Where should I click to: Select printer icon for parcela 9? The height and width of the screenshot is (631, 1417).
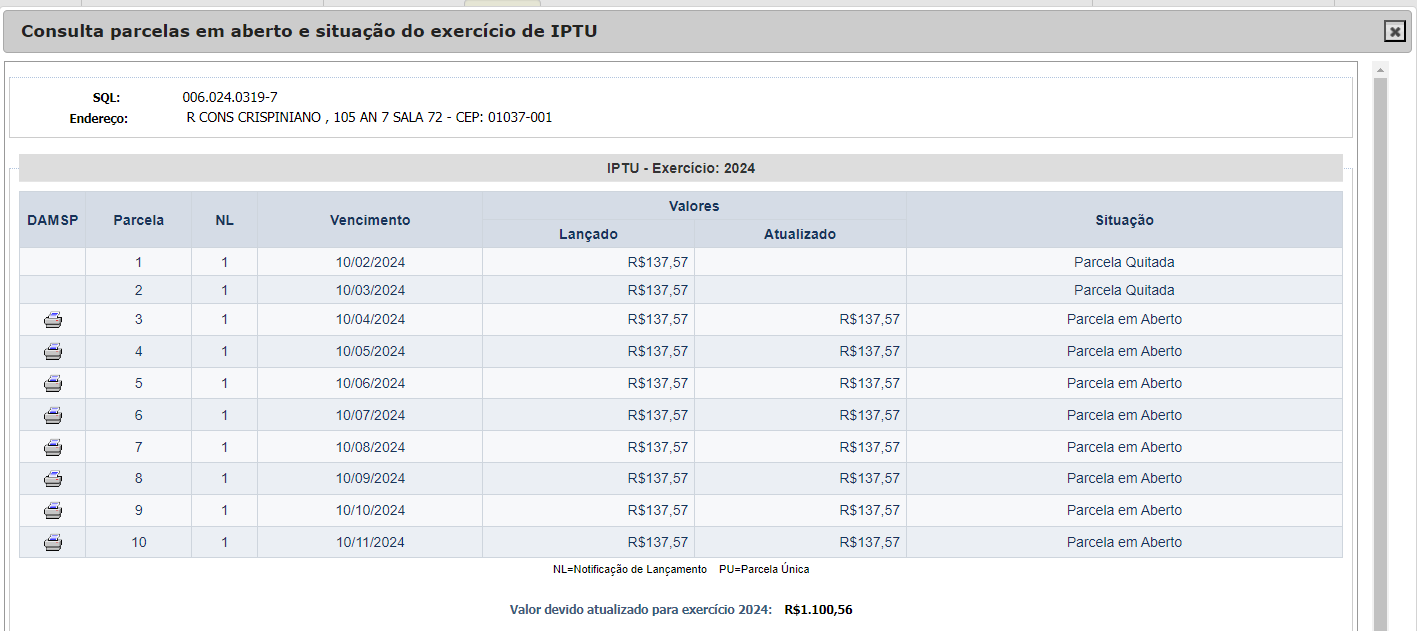pos(53,511)
